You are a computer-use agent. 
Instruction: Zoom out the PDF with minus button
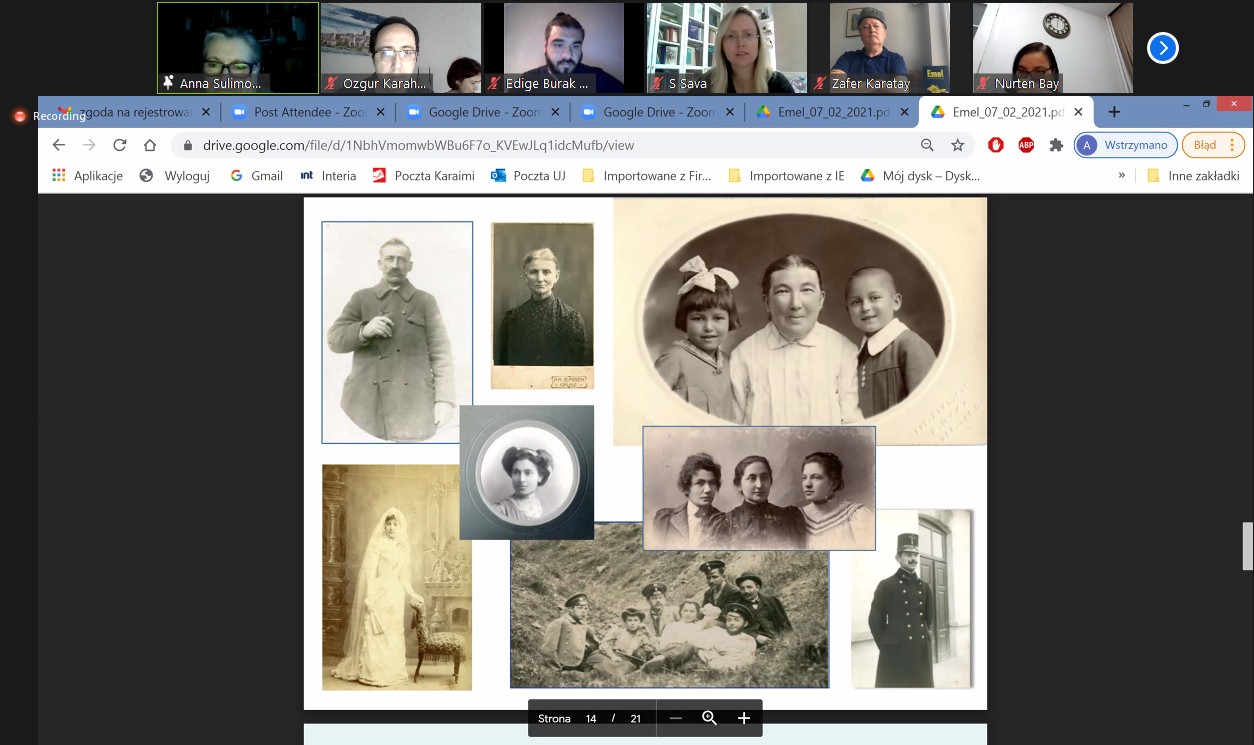(x=676, y=718)
